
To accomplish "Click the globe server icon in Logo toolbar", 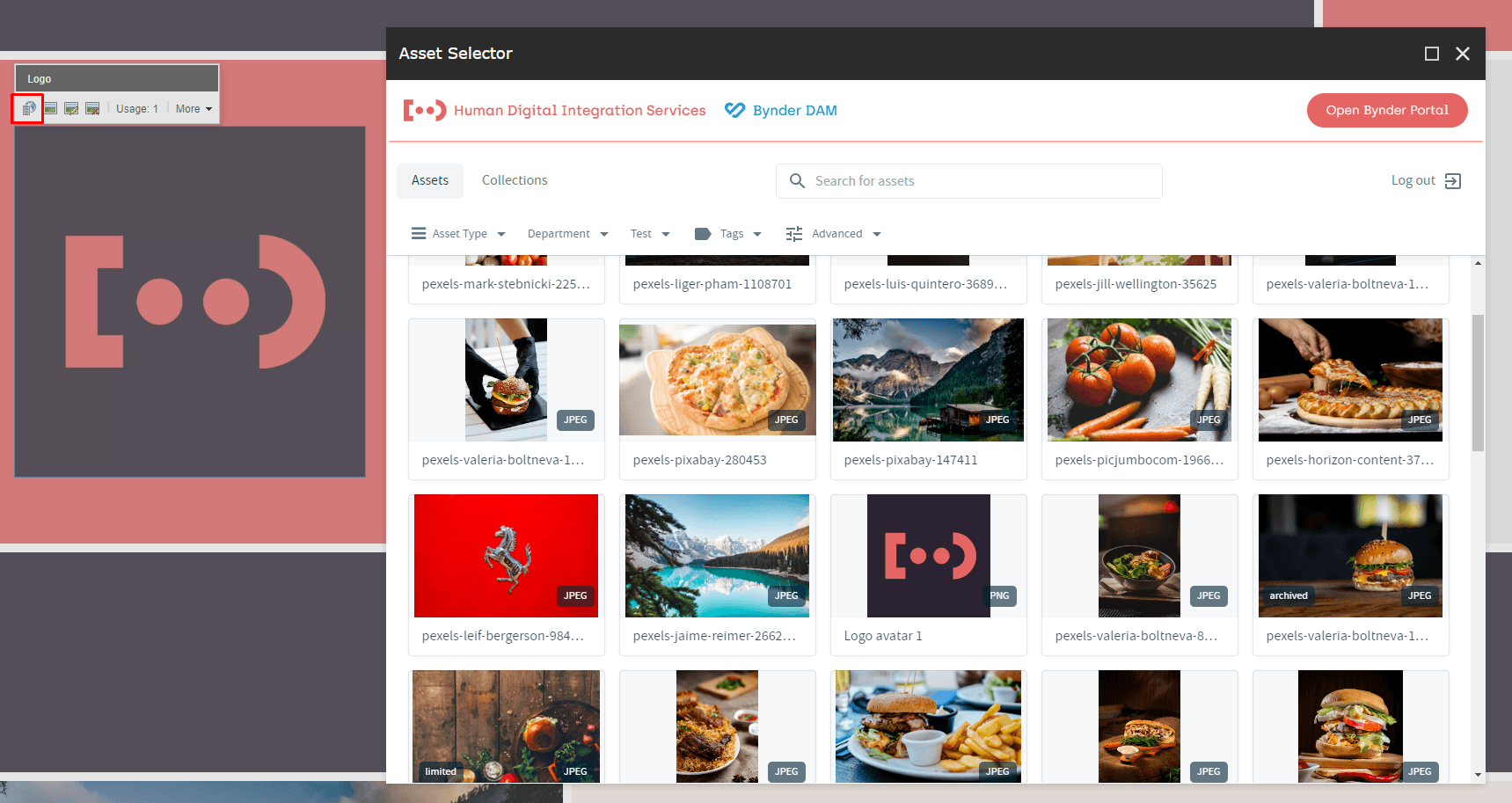I will coord(28,108).
